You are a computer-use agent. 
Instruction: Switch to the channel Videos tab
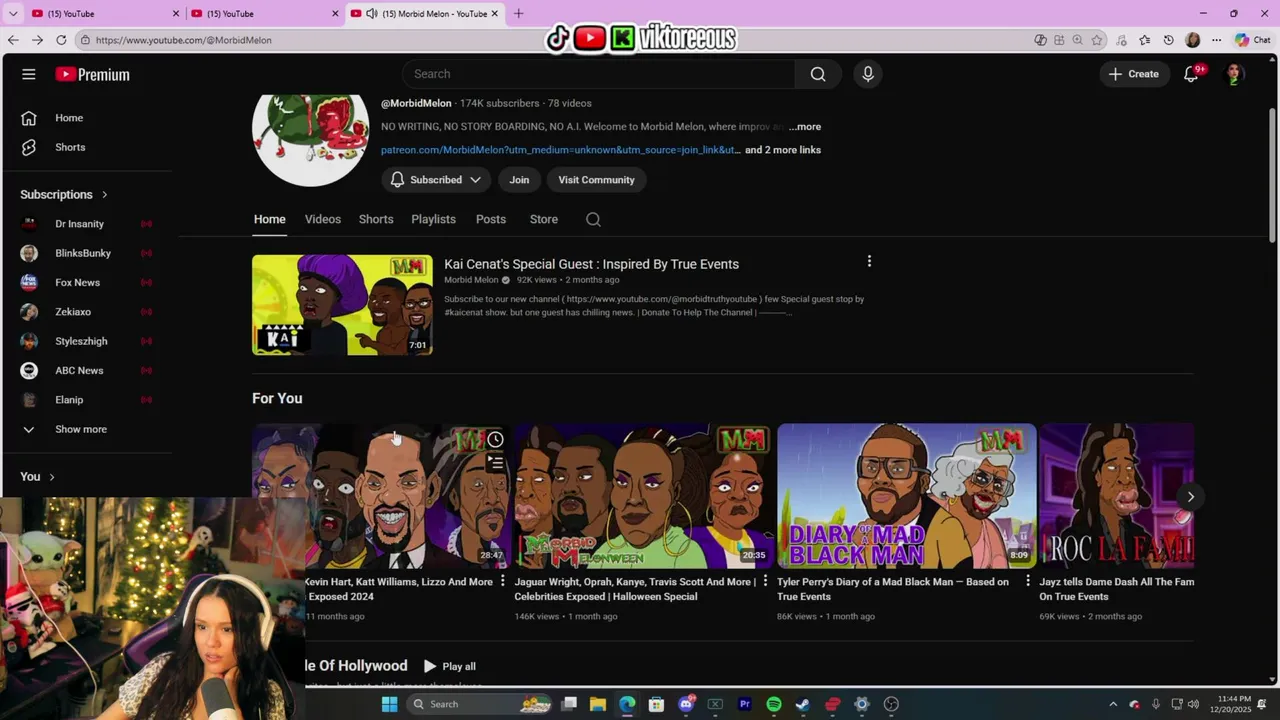[x=323, y=219]
